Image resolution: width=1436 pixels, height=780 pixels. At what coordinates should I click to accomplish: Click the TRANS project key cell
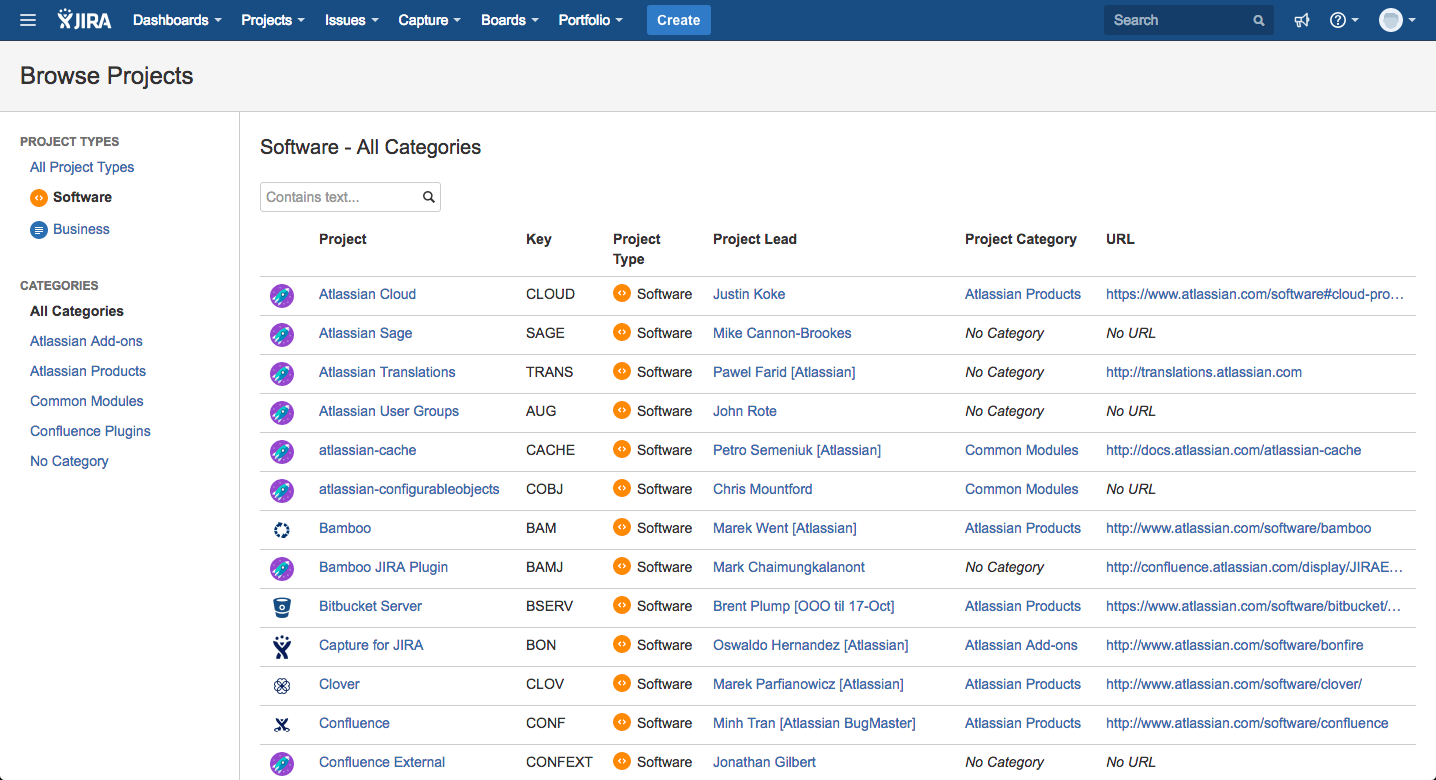[550, 372]
